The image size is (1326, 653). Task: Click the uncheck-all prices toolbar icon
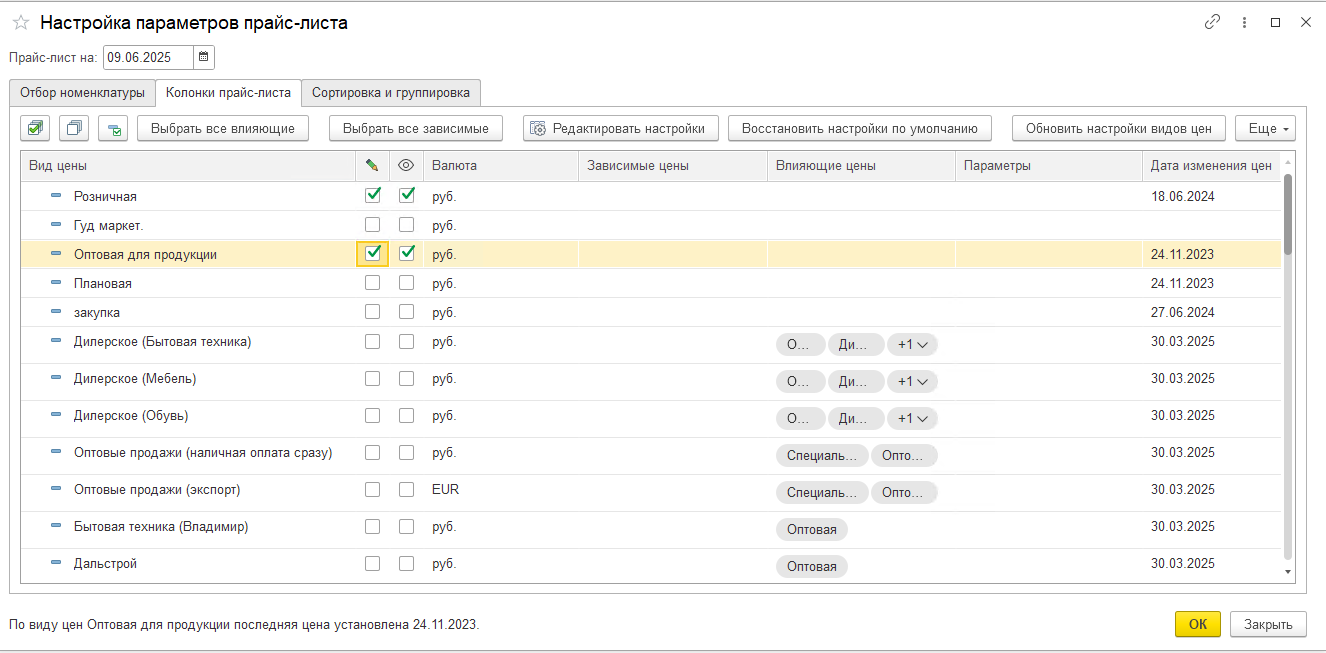[x=75, y=128]
